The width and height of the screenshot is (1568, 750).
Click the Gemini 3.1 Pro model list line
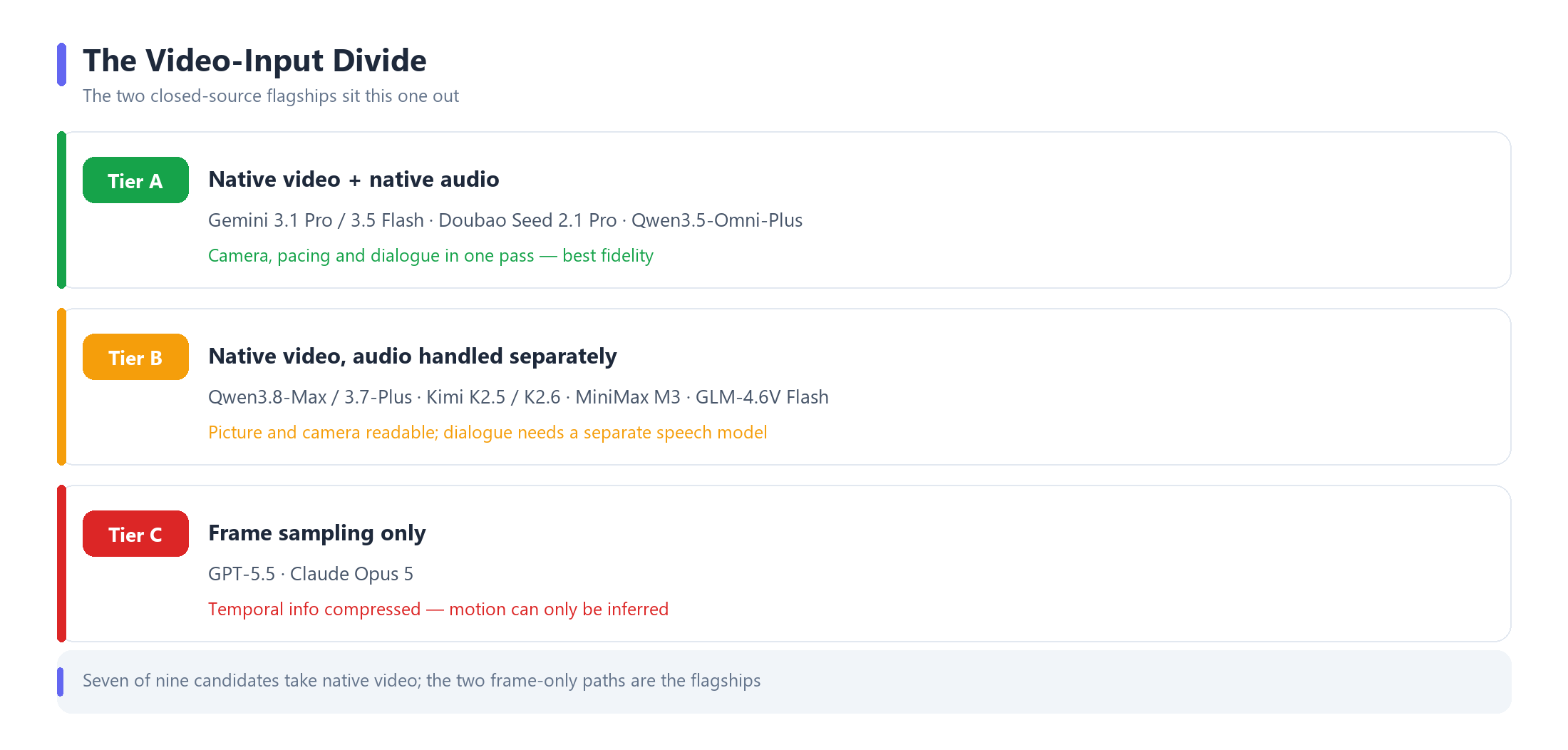(505, 220)
